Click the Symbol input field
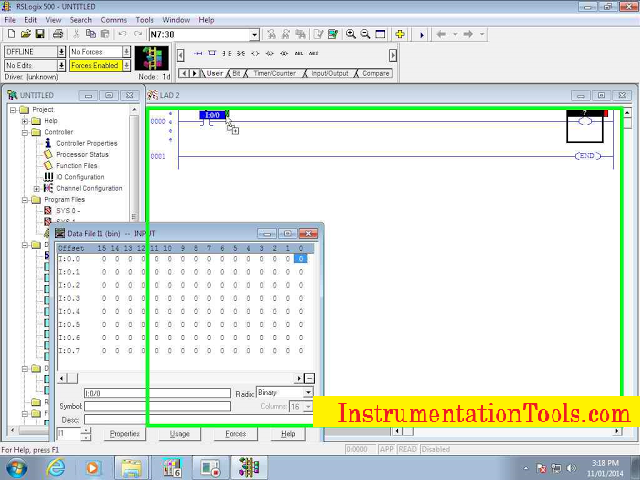This screenshot has height=480, width=640. 157,407
